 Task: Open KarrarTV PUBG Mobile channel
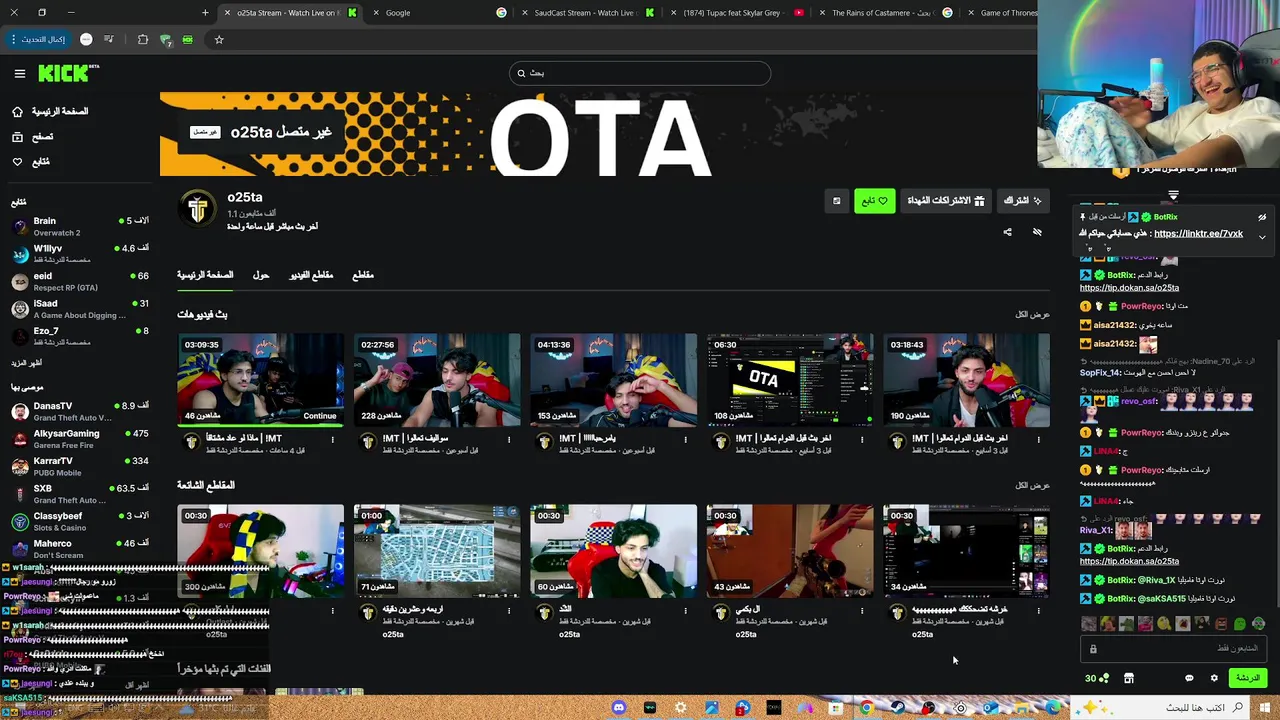(80, 466)
